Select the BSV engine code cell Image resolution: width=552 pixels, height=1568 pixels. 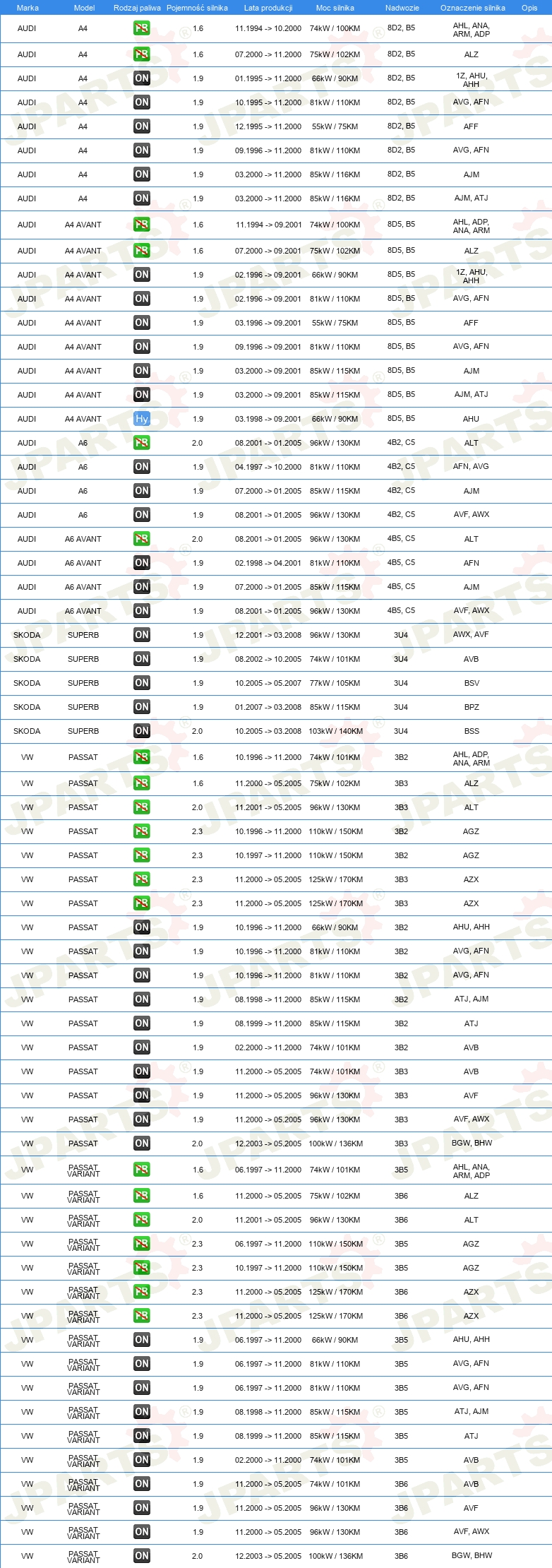(472, 683)
